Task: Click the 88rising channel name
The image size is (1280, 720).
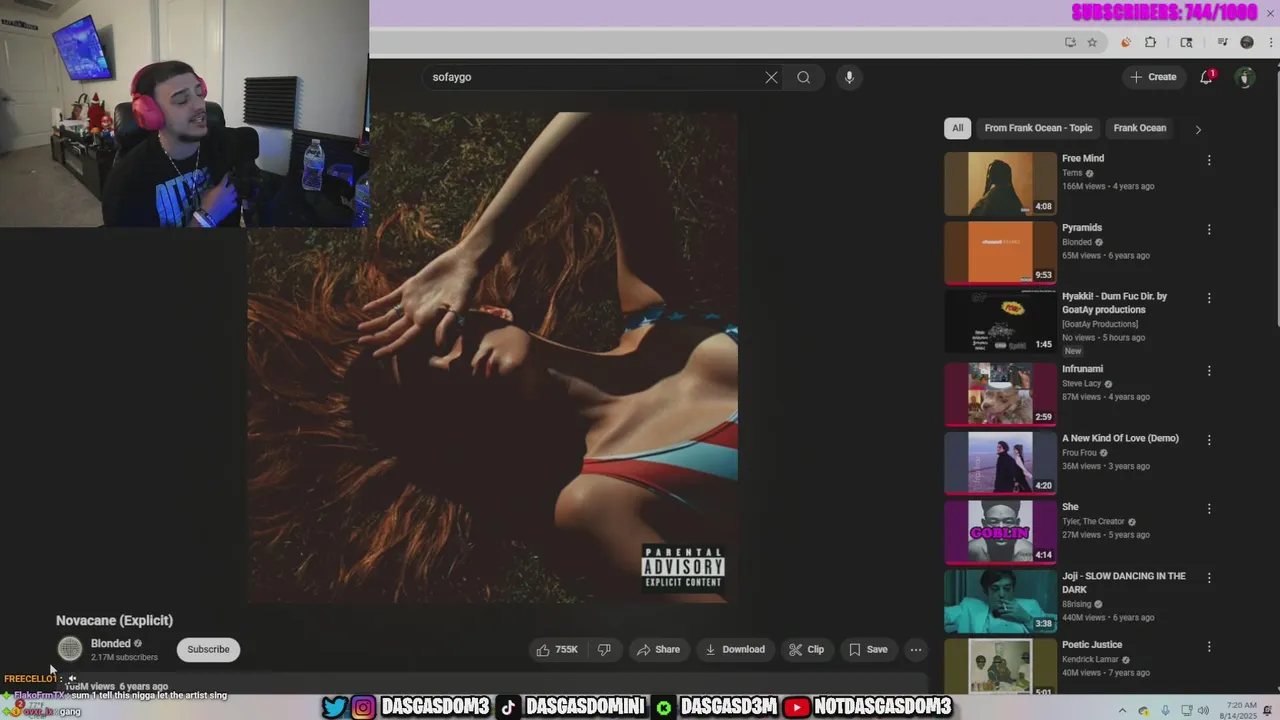Action: [x=1076, y=604]
